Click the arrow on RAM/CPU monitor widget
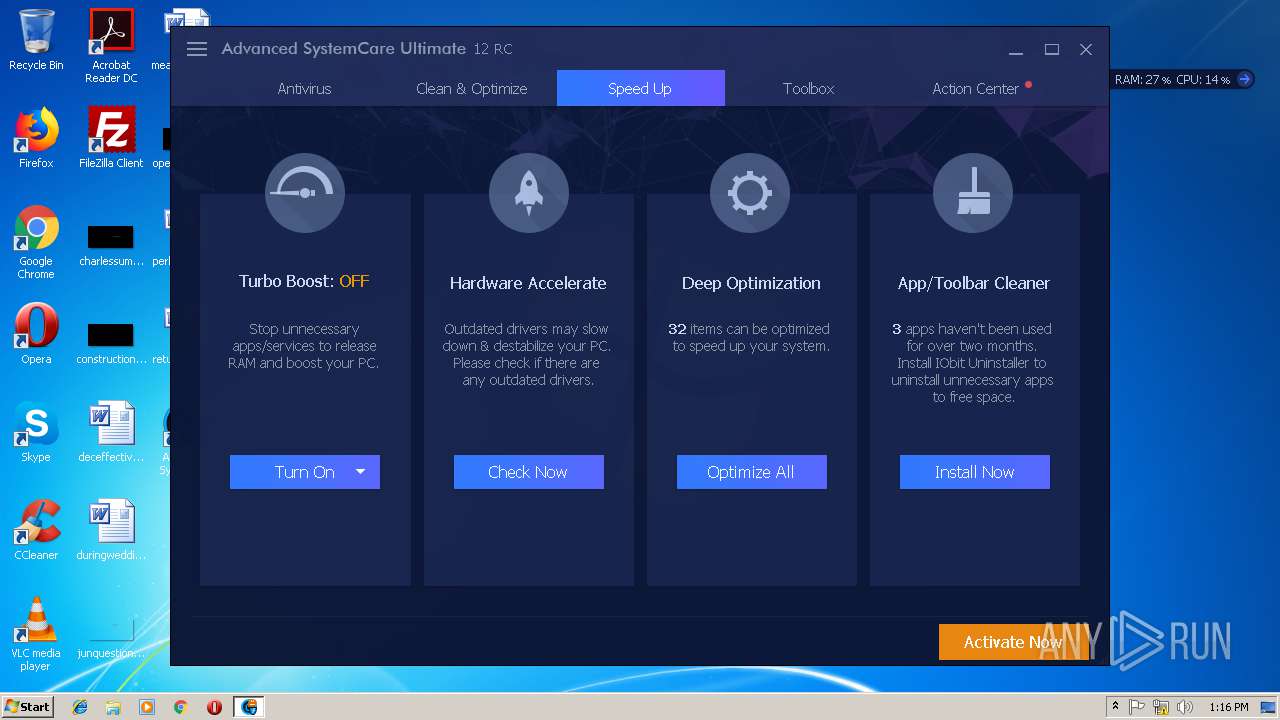This screenshot has width=1280, height=720. coord(1244,79)
